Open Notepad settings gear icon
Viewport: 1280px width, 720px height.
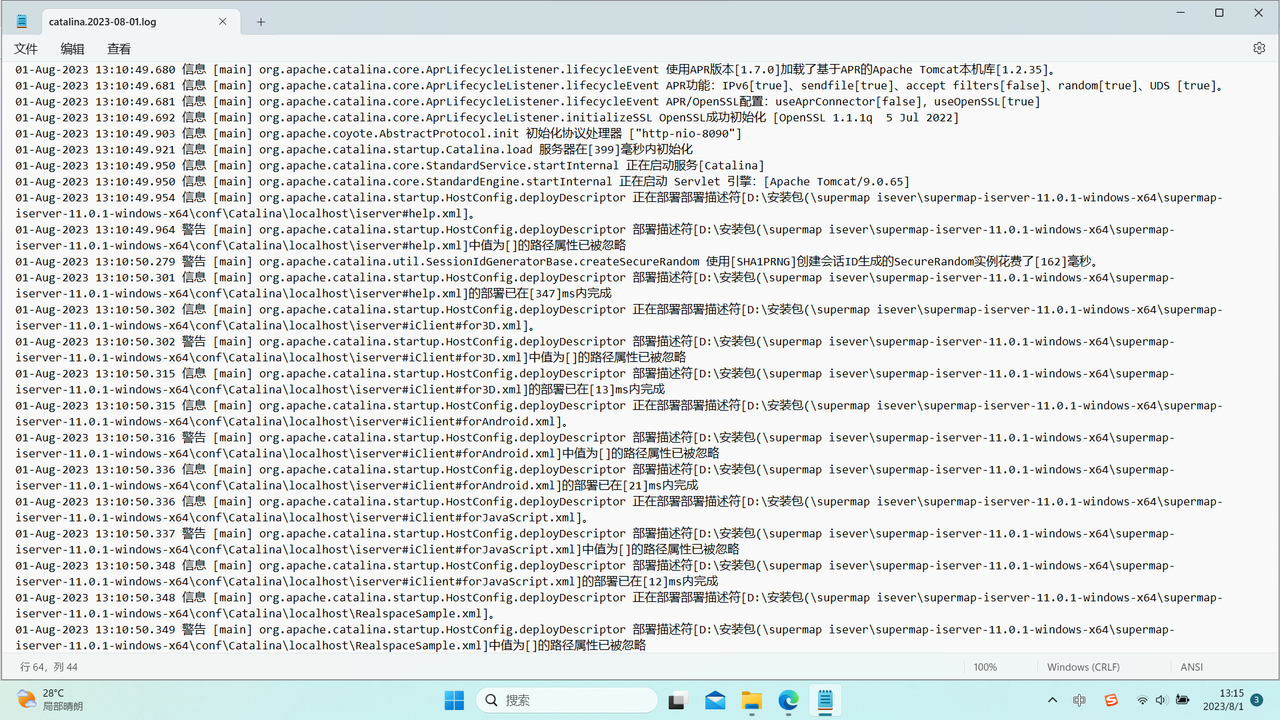coord(1259,48)
